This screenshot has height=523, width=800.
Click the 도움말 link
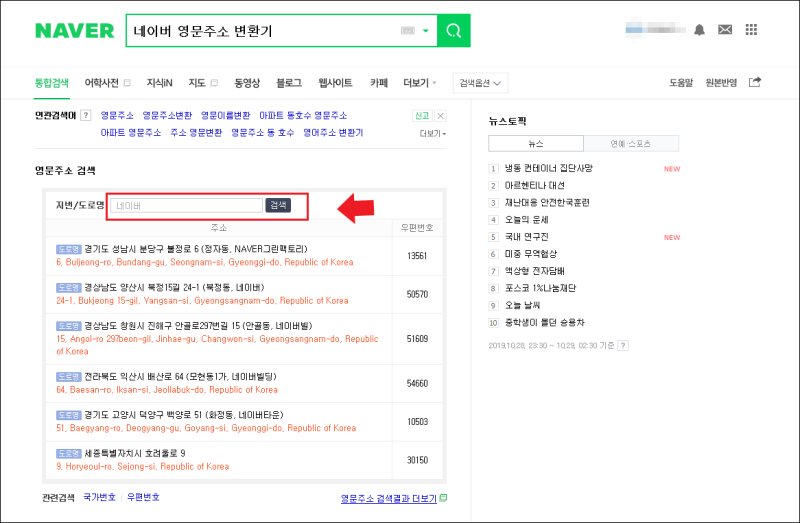coord(681,83)
